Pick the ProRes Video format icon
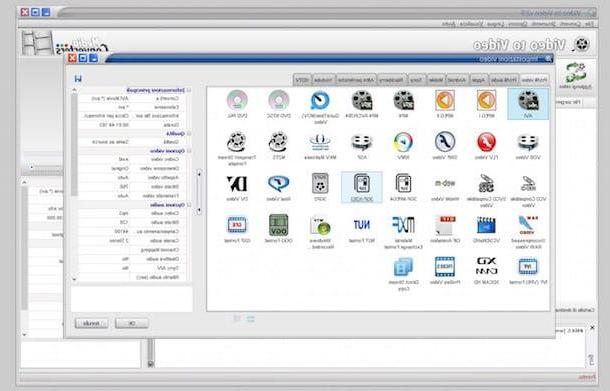 (x=445, y=271)
